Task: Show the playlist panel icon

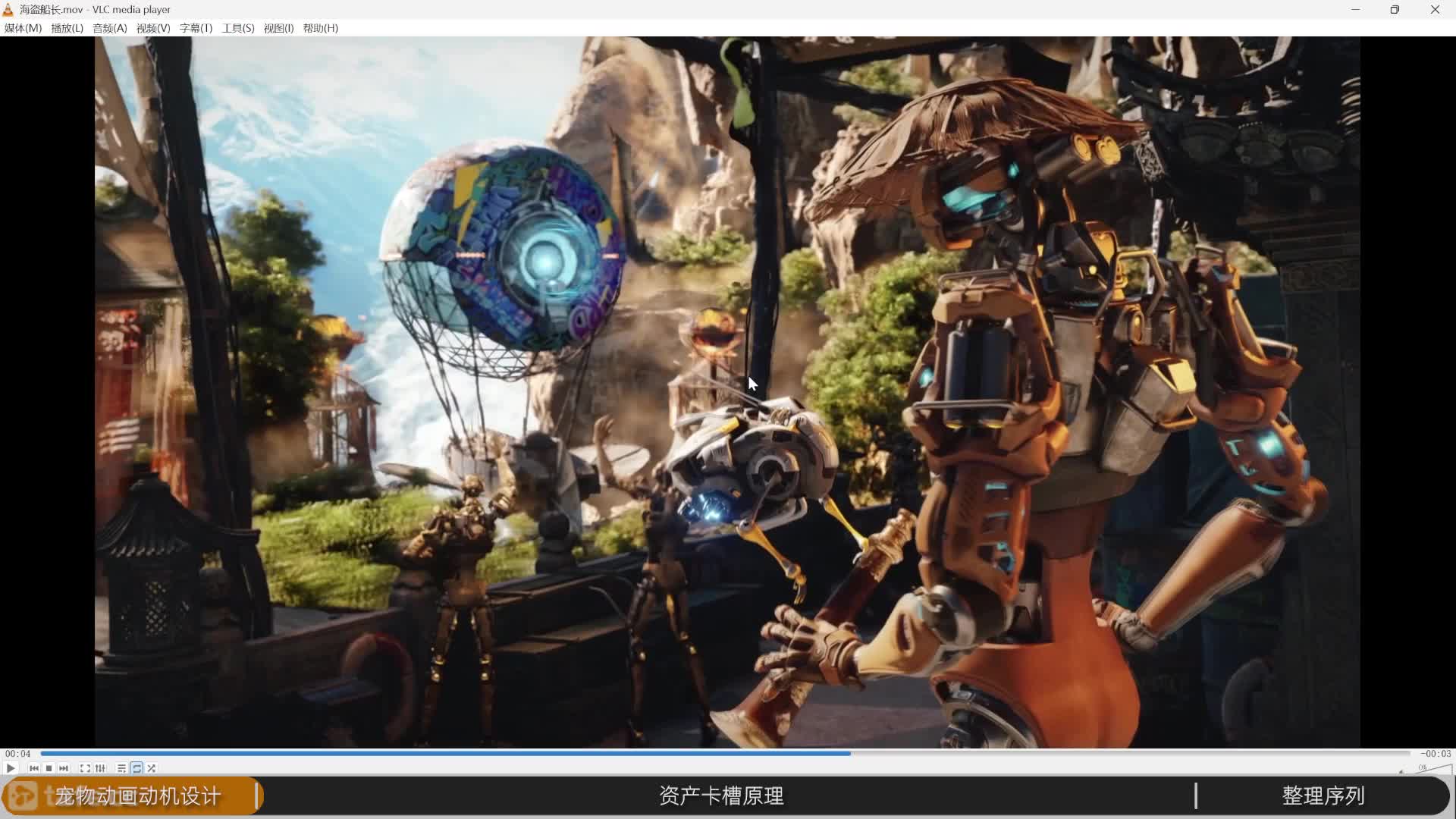Action: [x=121, y=768]
